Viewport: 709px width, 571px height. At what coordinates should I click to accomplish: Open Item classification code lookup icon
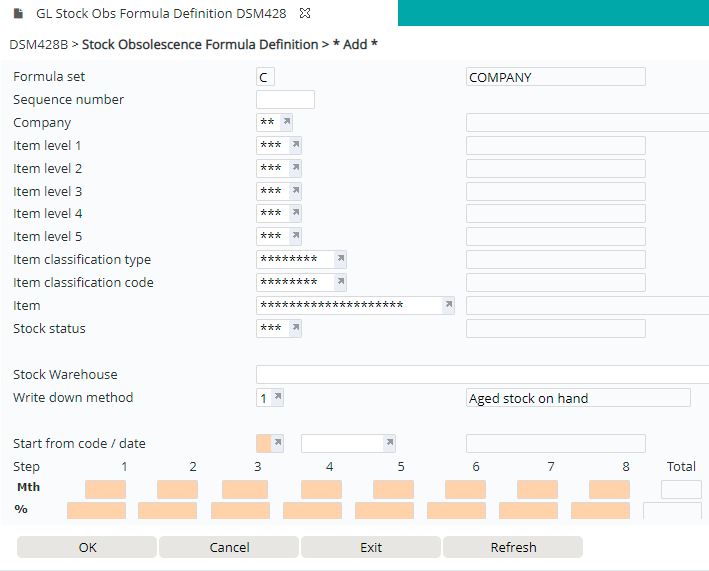click(341, 282)
